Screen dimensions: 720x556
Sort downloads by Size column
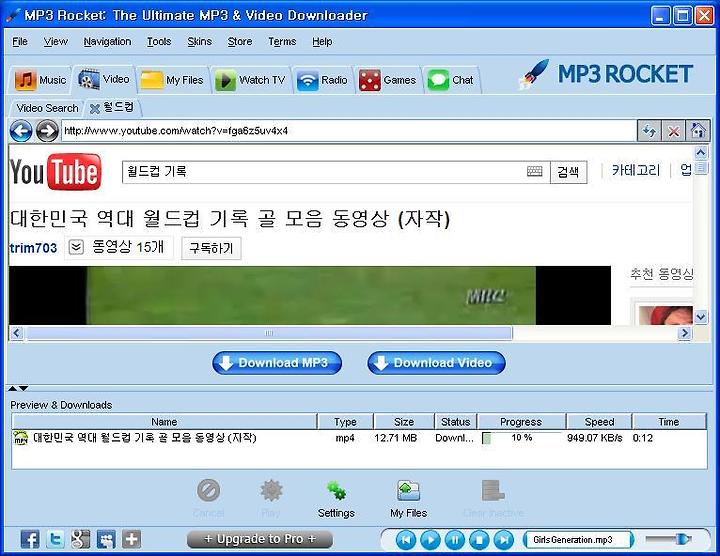click(x=404, y=422)
